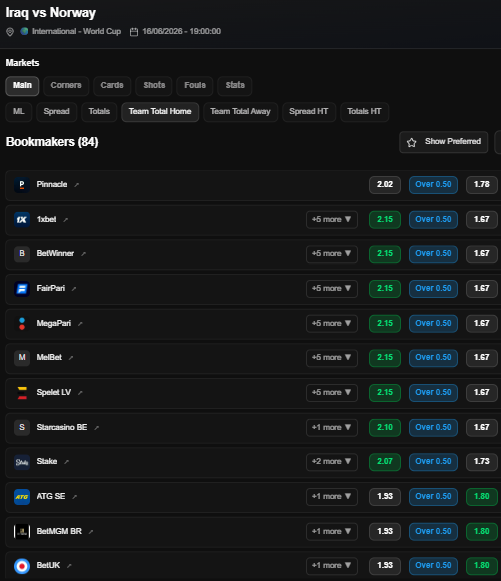The height and width of the screenshot is (581, 501).
Task: Switch to the Corners market tab
Action: pyautogui.click(x=66, y=86)
